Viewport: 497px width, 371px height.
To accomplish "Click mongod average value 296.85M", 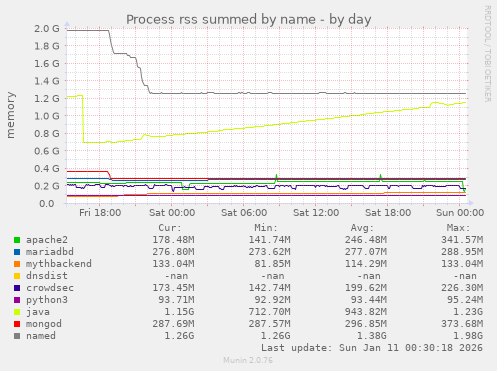I will coord(366,324).
